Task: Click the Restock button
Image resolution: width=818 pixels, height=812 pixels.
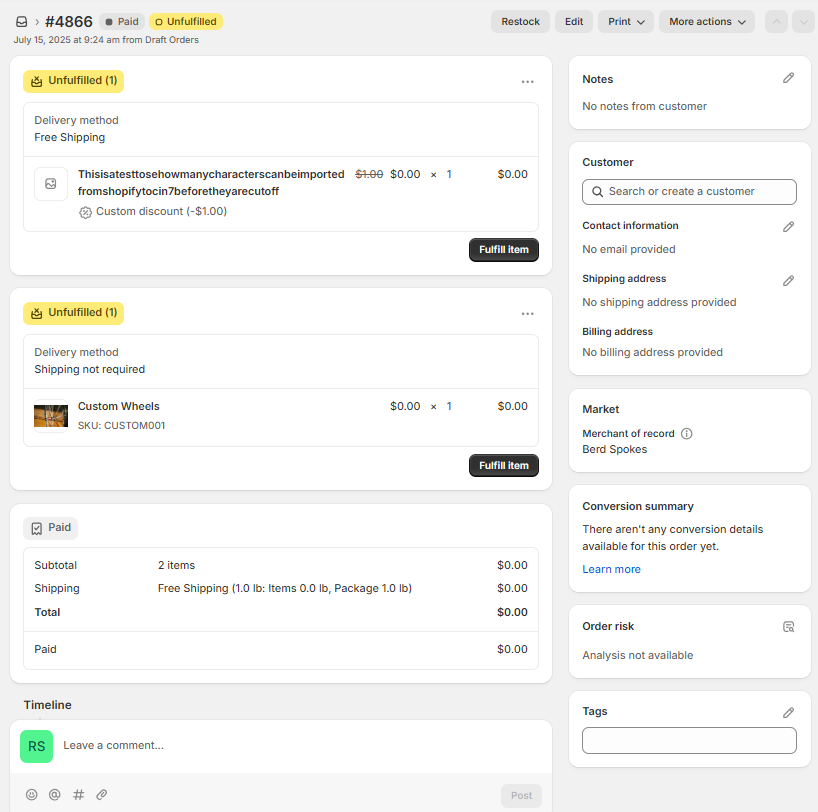Action: tap(520, 22)
